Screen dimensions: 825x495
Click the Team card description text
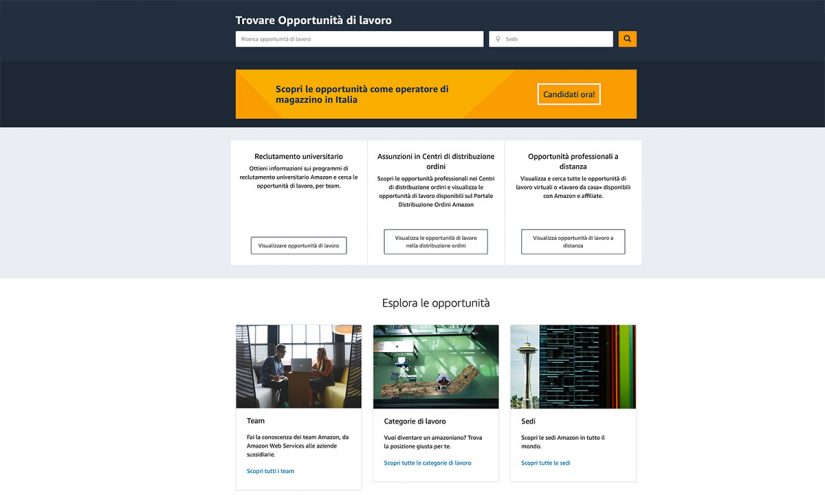pos(297,446)
